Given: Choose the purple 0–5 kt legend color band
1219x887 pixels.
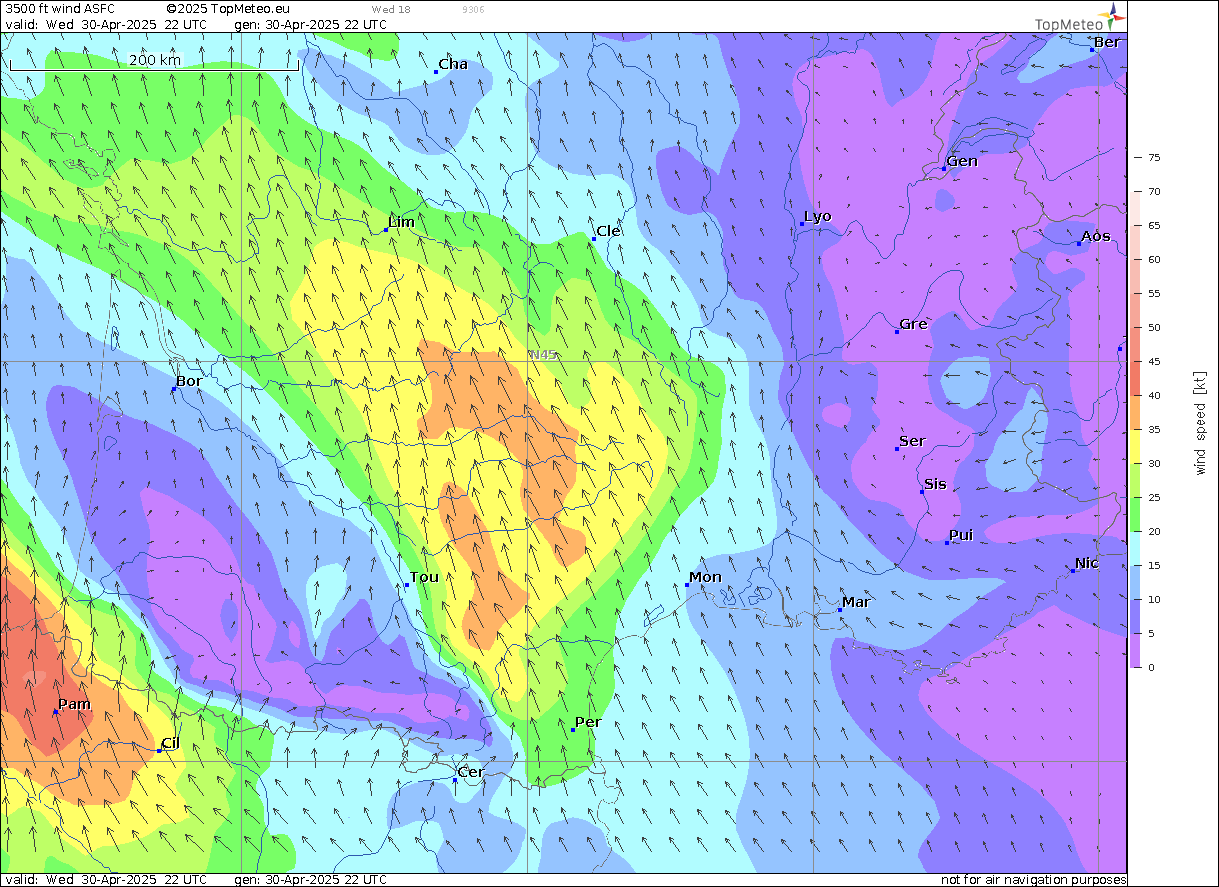Looking at the screenshot, I should tap(1137, 650).
